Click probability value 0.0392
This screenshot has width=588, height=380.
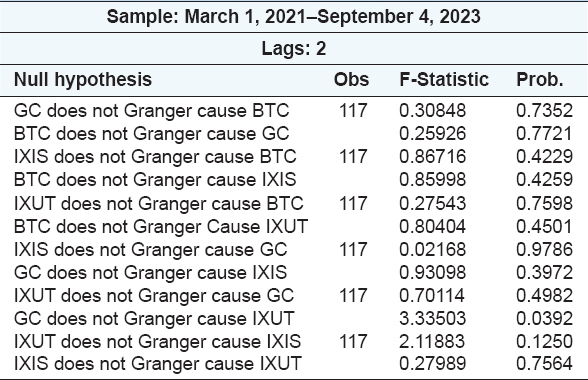click(544, 318)
